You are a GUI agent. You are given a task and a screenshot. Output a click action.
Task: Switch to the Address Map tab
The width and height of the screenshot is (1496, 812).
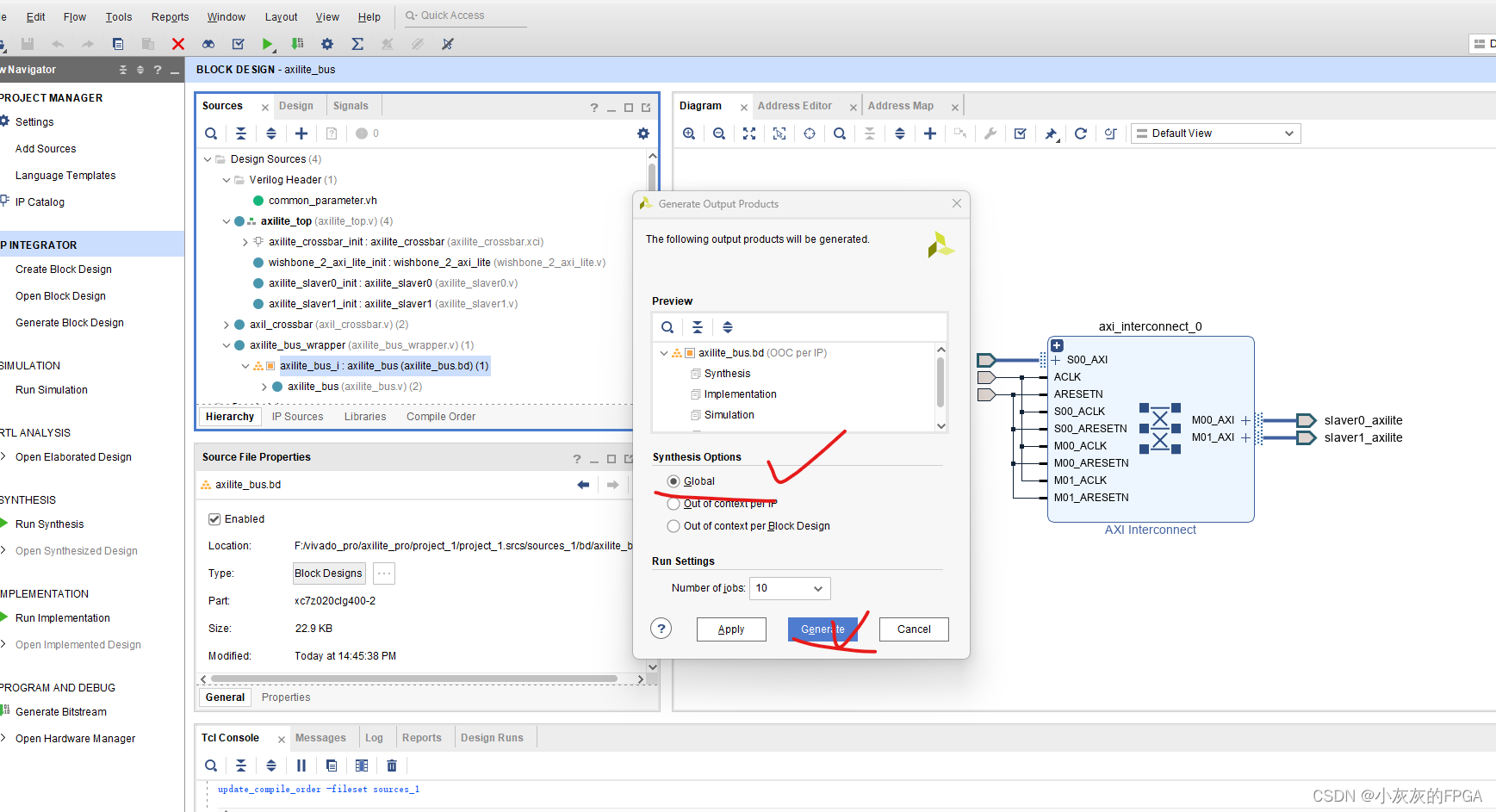(x=901, y=106)
